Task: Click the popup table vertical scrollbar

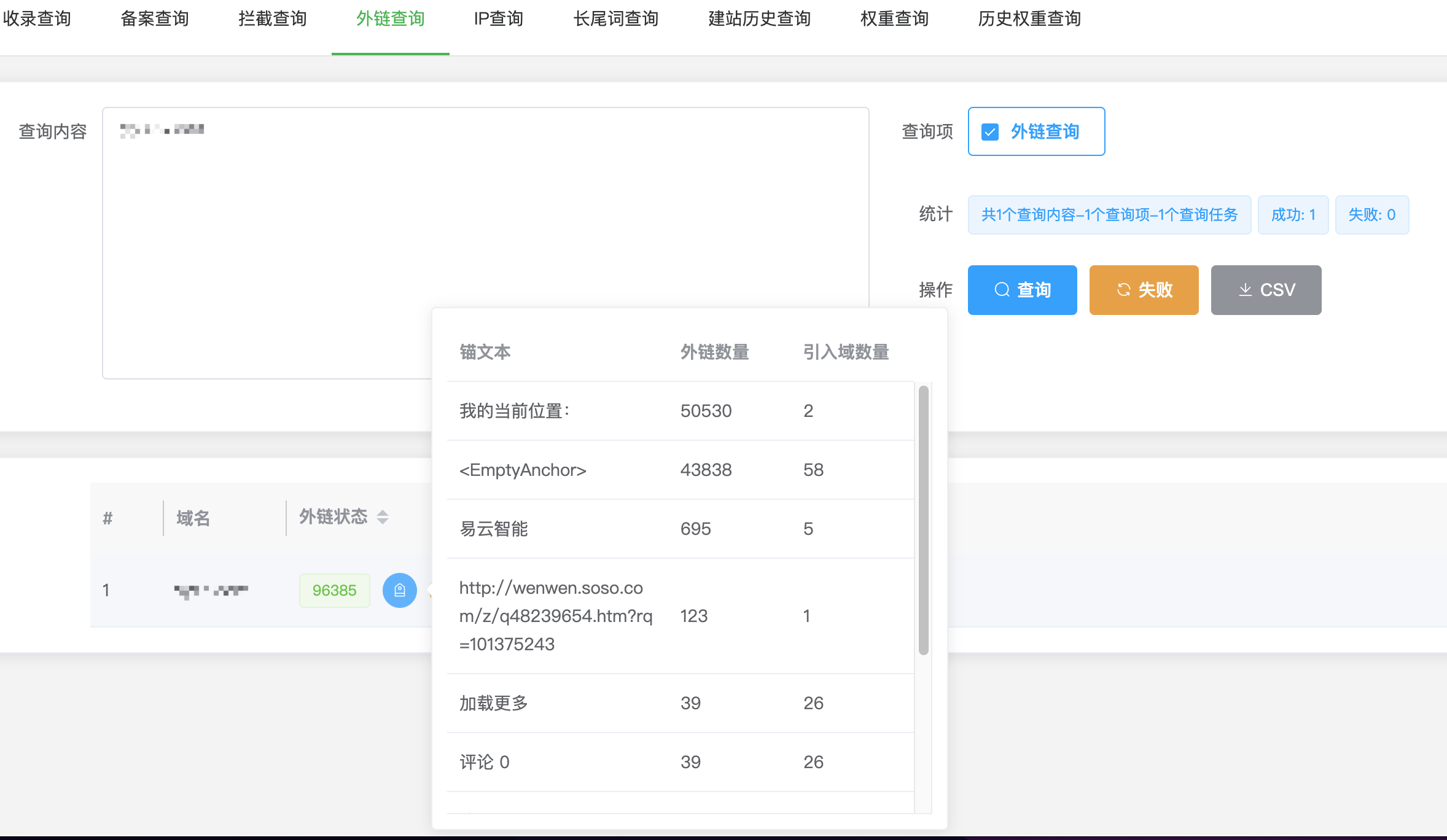Action: tap(923, 519)
